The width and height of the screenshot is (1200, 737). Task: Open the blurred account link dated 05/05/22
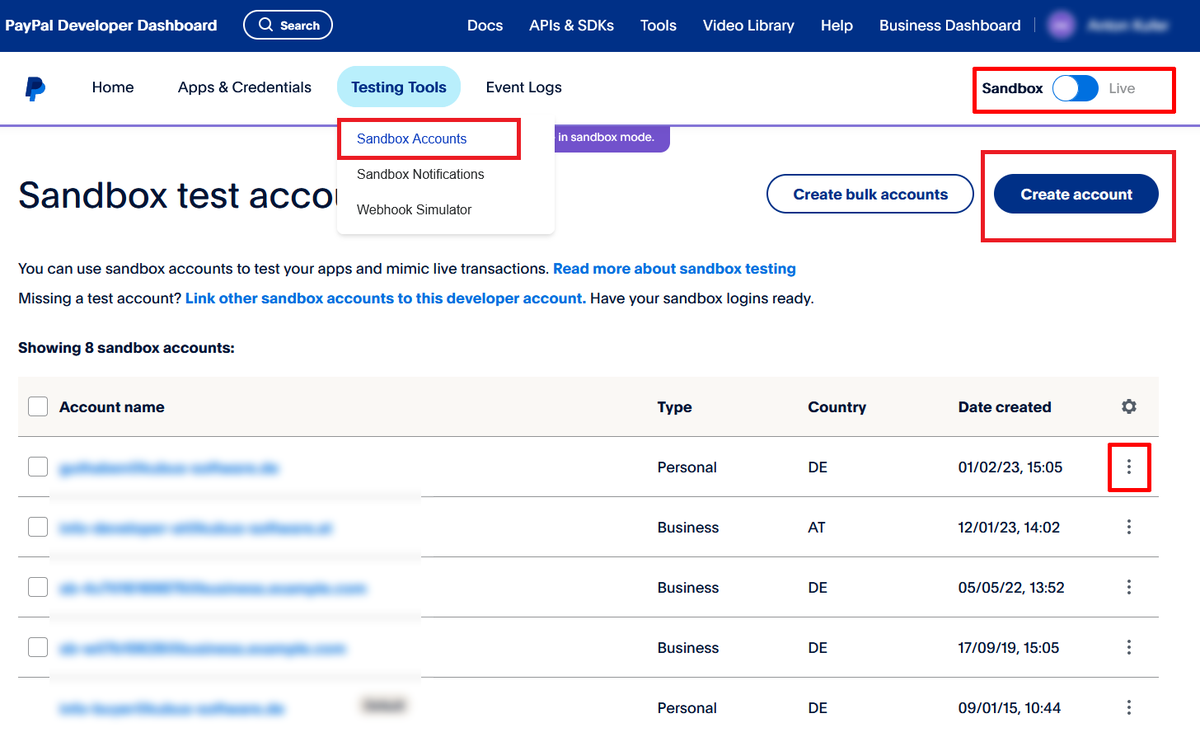[x=212, y=588]
